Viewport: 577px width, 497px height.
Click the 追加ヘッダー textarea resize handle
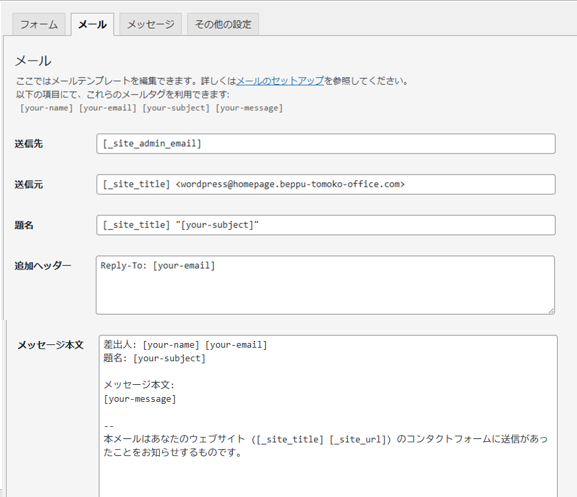551,311
